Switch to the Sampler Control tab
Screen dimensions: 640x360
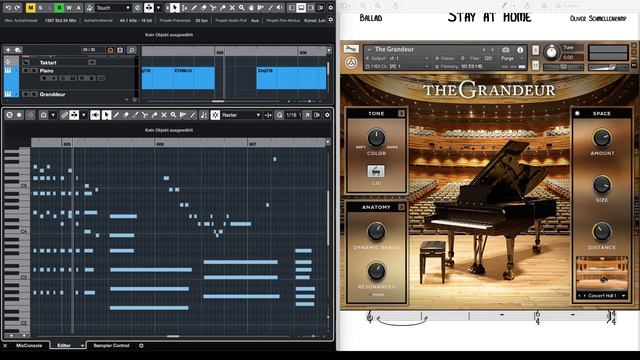(111, 345)
